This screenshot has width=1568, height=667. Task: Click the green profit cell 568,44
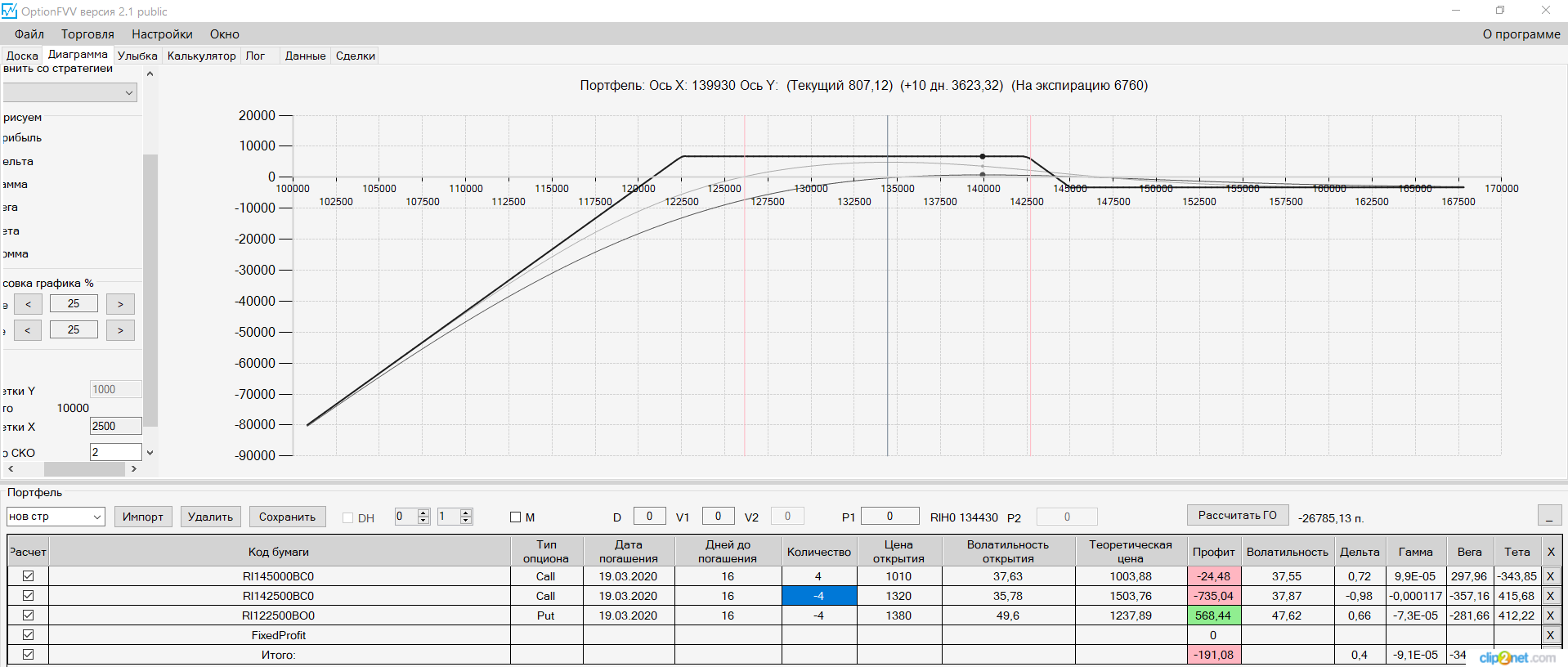coord(1214,616)
